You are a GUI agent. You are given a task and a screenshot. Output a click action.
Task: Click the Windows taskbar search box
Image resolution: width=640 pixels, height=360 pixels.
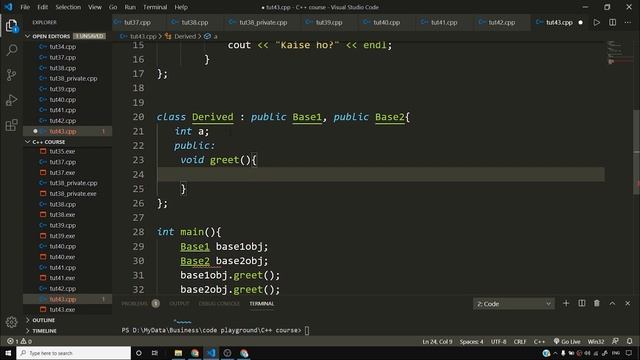73,353
